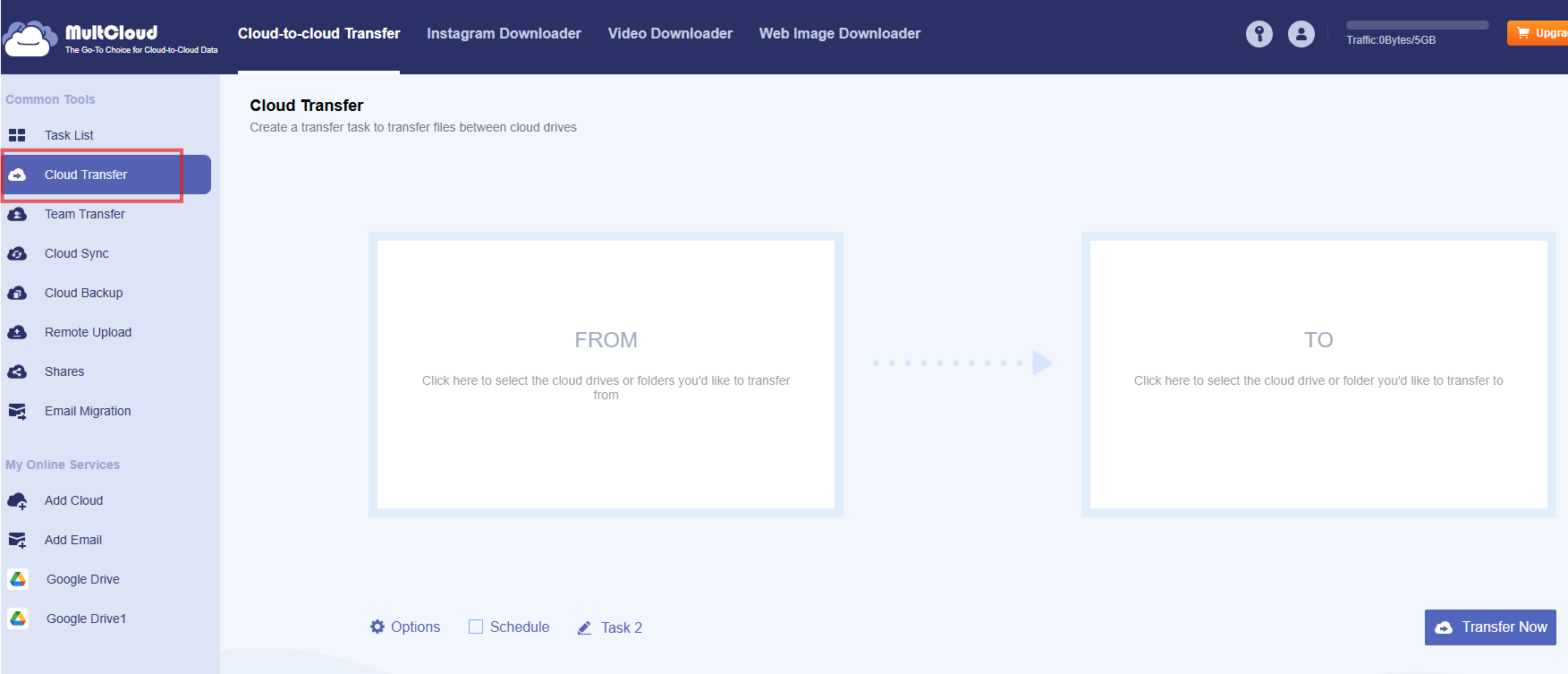Click the Task List grid icon
Screen dimensions: 1568x674
coord(17,135)
